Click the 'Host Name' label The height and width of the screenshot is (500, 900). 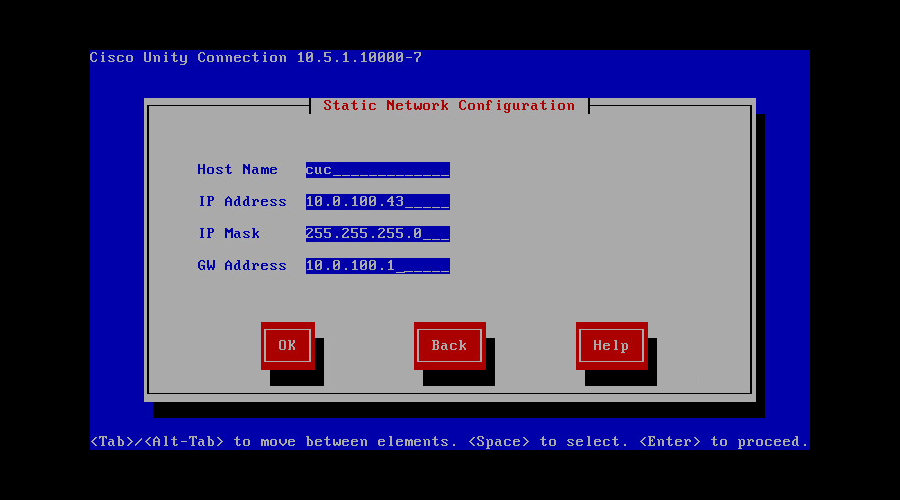coord(237,169)
